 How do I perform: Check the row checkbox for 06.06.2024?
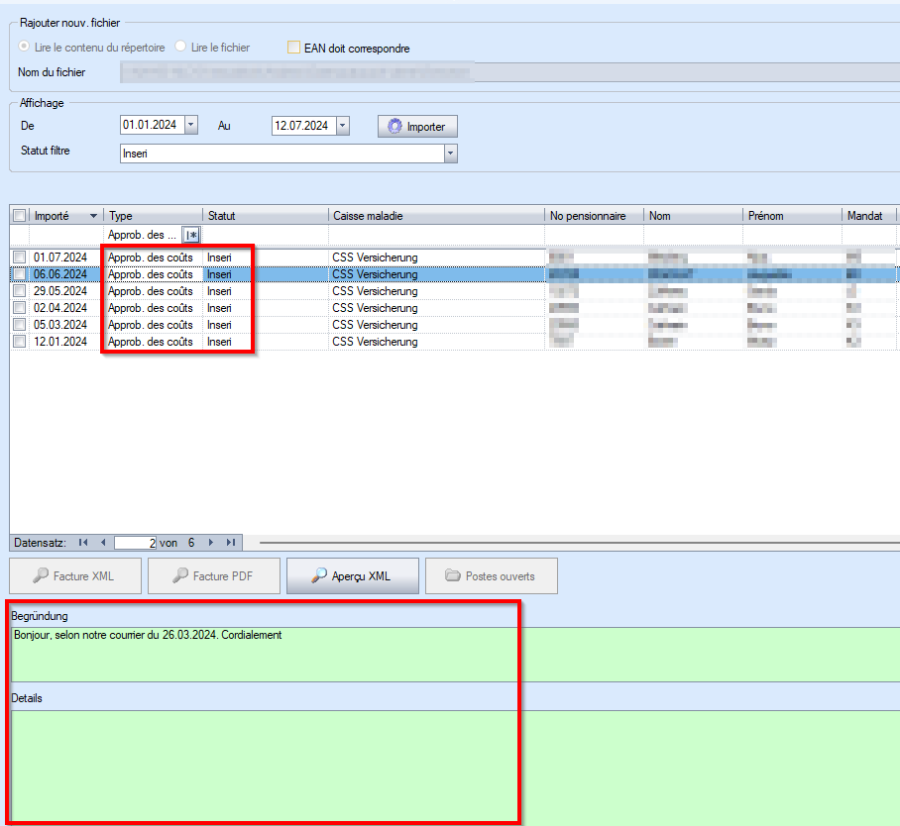click(20, 274)
